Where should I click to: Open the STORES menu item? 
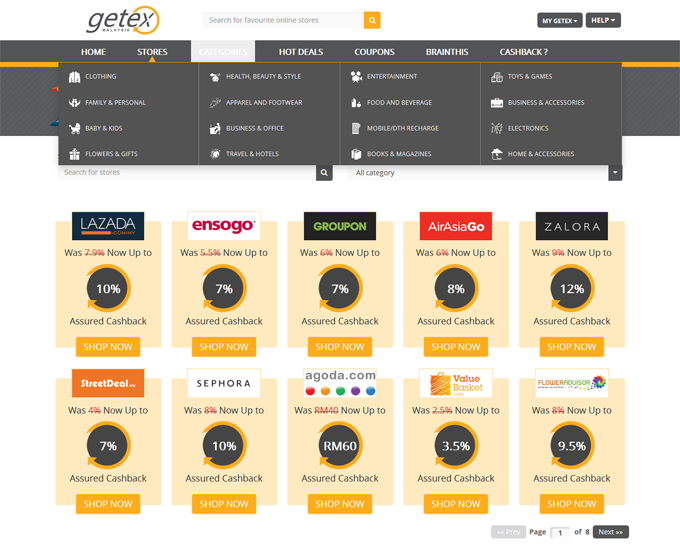[x=152, y=52]
